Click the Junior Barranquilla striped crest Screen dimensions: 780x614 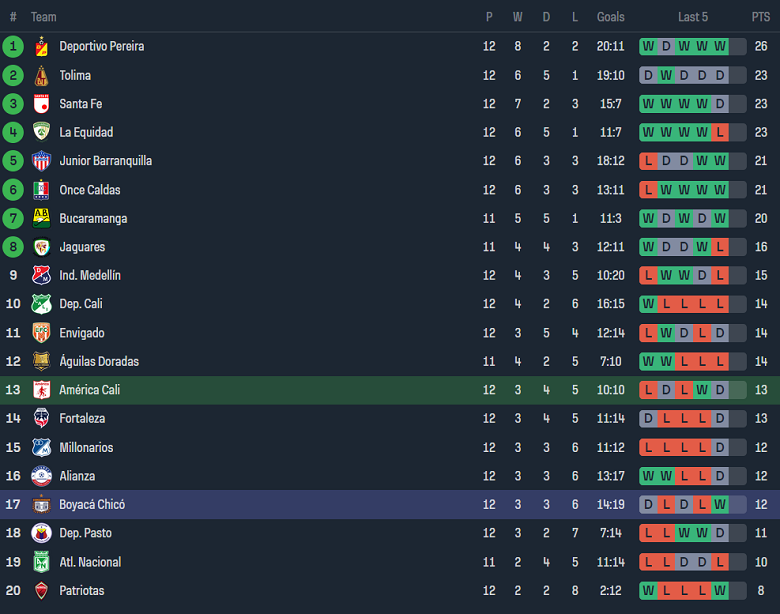coord(41,161)
